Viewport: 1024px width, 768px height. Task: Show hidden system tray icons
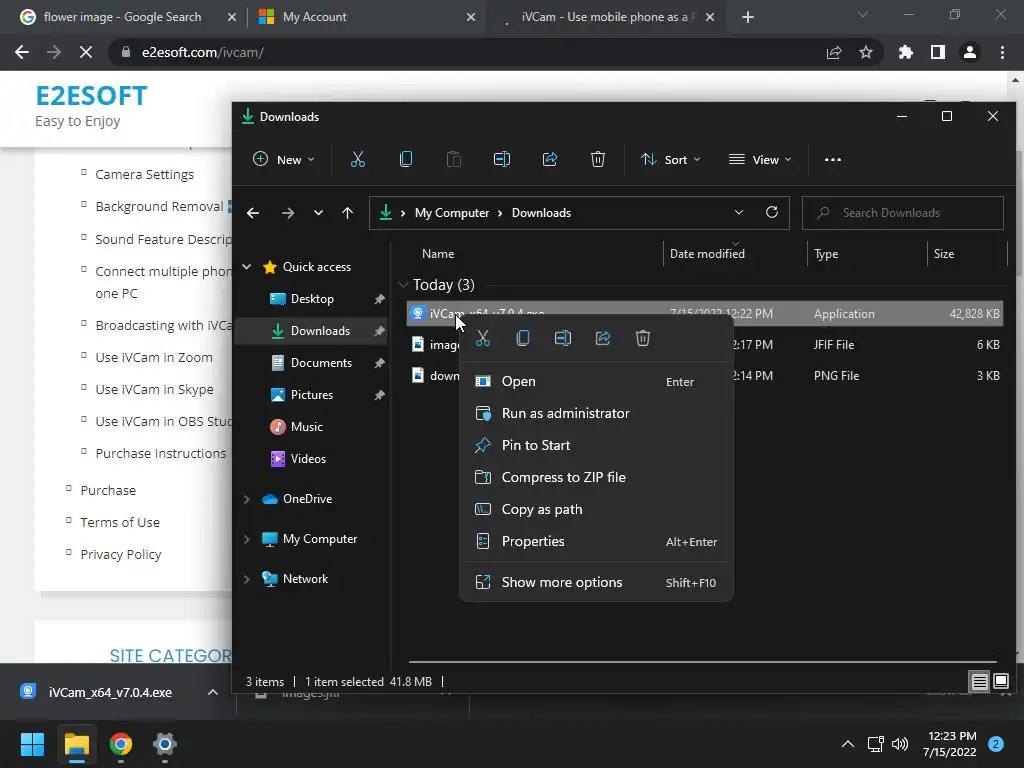pyautogui.click(x=848, y=744)
